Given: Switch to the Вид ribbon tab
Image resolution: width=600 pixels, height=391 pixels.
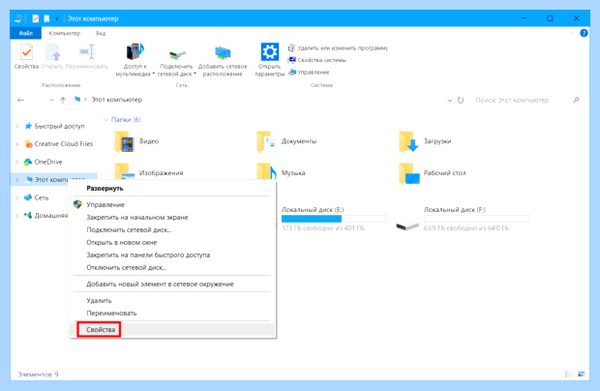Looking at the screenshot, I should [101, 33].
